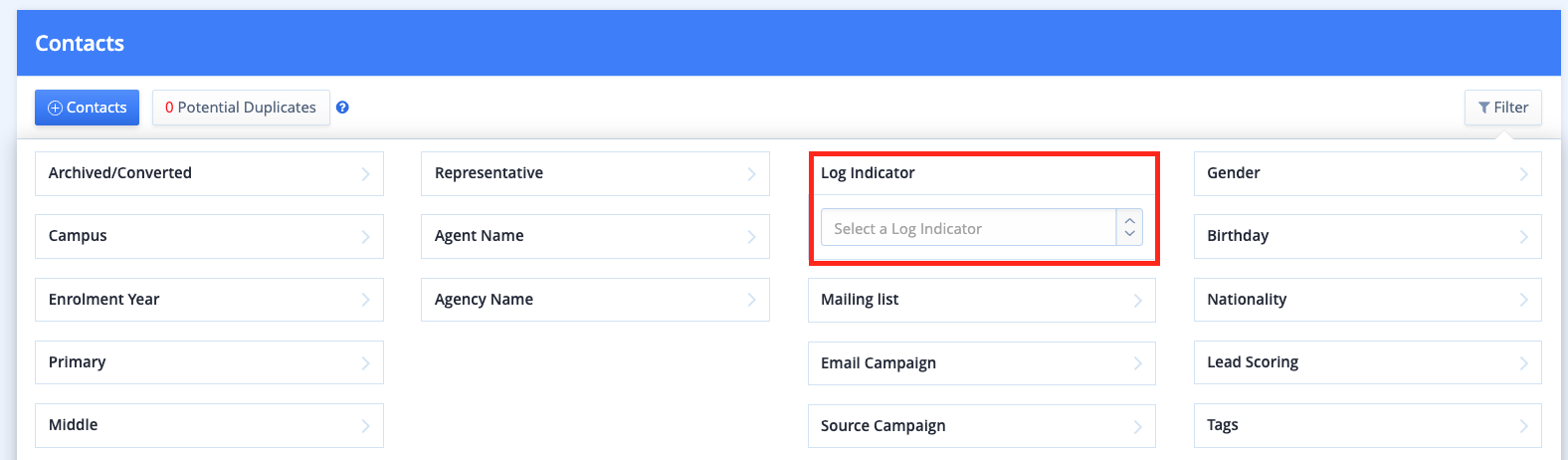Expand the Primary filter
1568x460 pixels.
click(x=209, y=362)
